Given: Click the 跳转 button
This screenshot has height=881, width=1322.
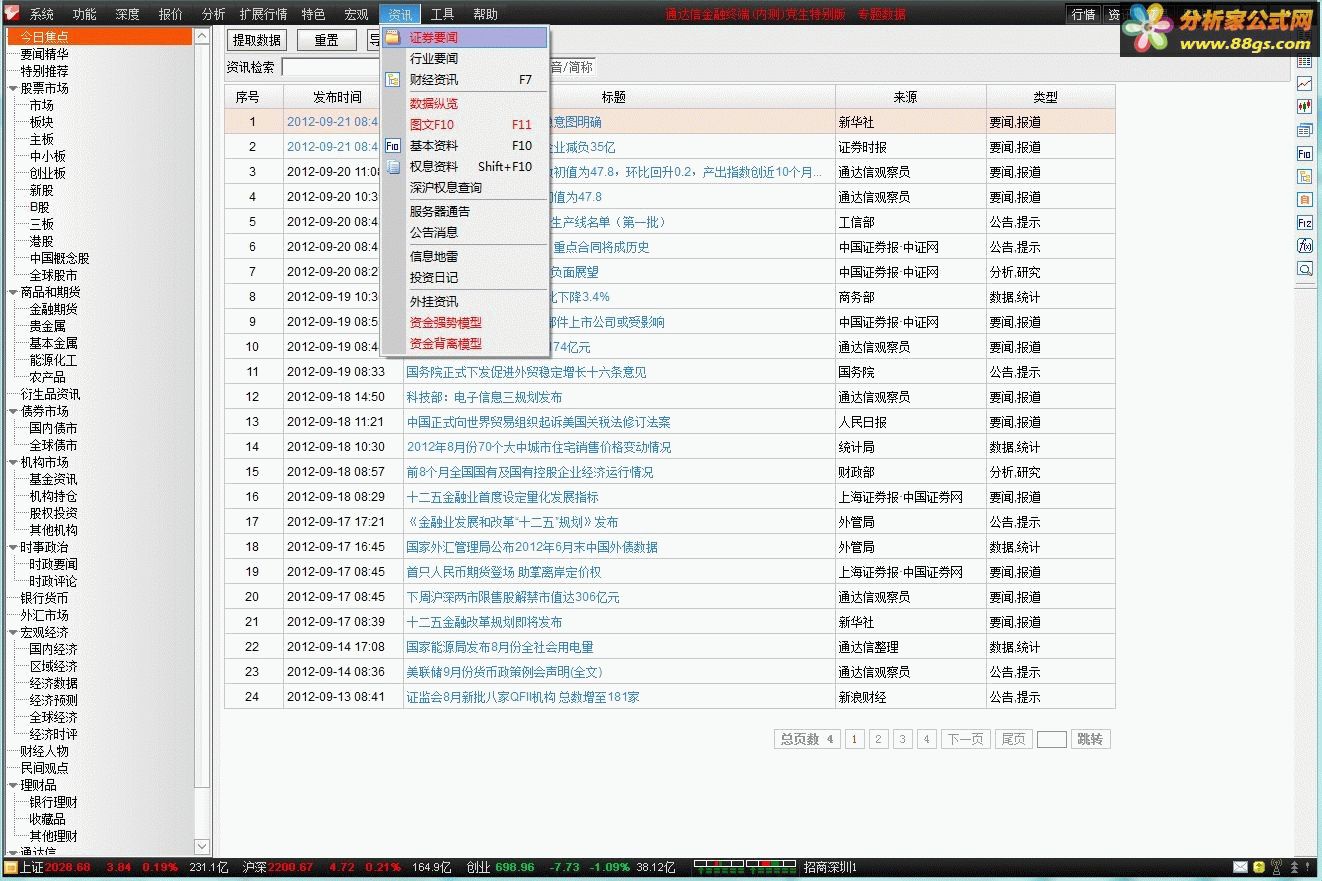Looking at the screenshot, I should click(x=1090, y=739).
